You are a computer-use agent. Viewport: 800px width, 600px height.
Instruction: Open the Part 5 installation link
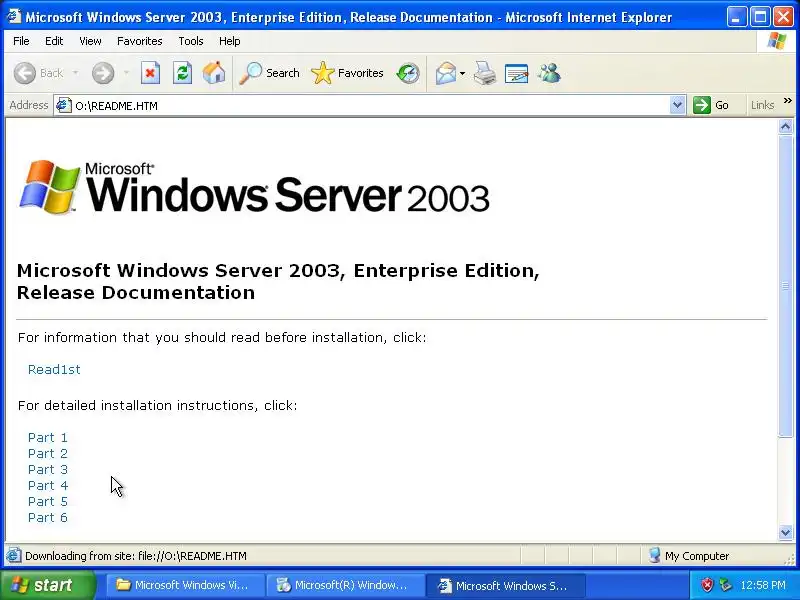47,502
